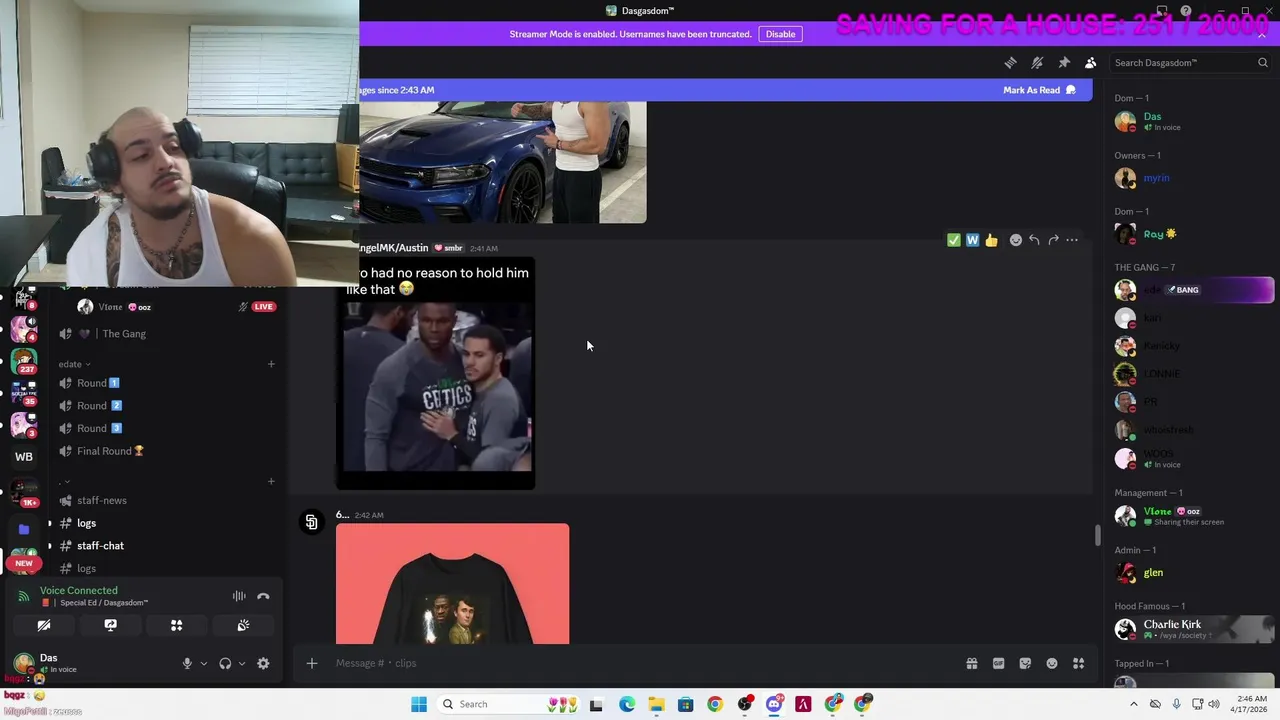Screen dimensions: 1280x720
Task: Reply to message with reply arrow
Action: (1034, 240)
